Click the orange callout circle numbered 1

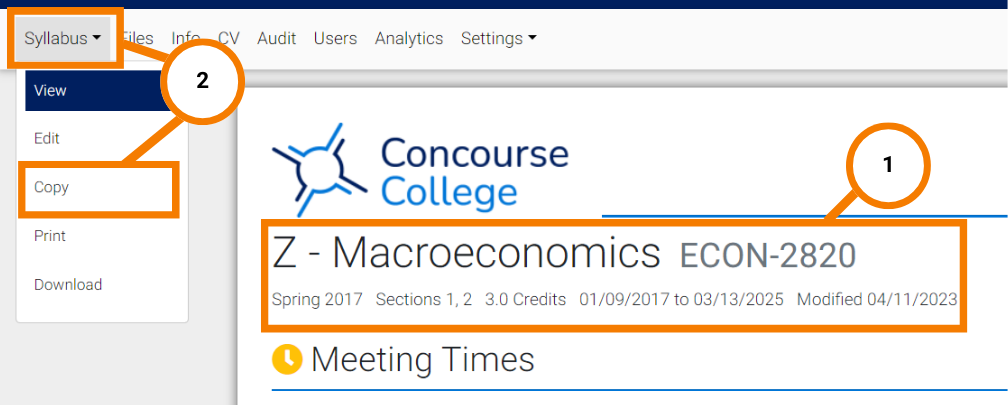click(x=888, y=166)
